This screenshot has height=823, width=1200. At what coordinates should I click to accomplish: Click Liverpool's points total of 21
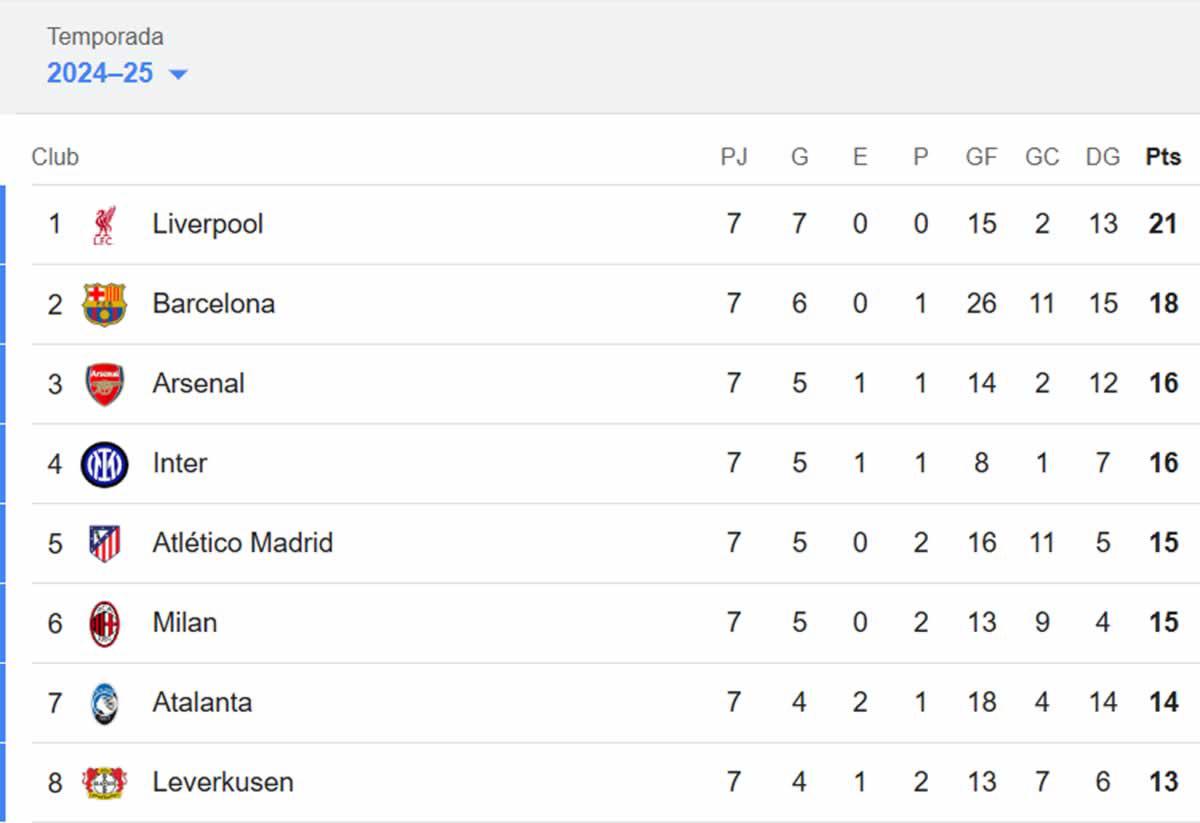click(1163, 224)
